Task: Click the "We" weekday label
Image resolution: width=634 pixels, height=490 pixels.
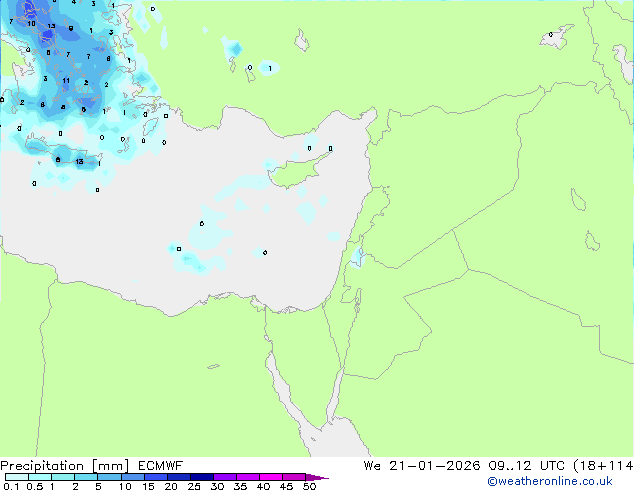Action: 372,466
